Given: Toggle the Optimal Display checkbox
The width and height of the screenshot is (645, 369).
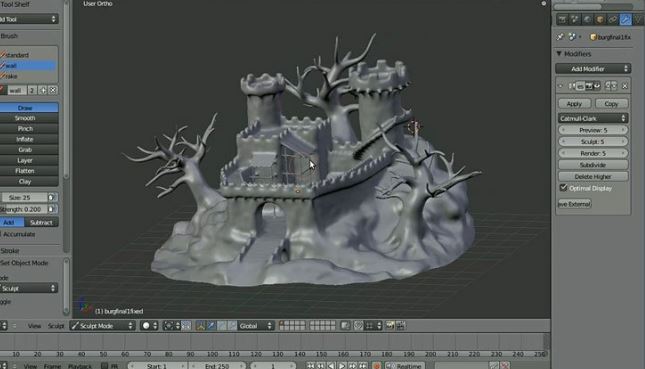Looking at the screenshot, I should 564,188.
